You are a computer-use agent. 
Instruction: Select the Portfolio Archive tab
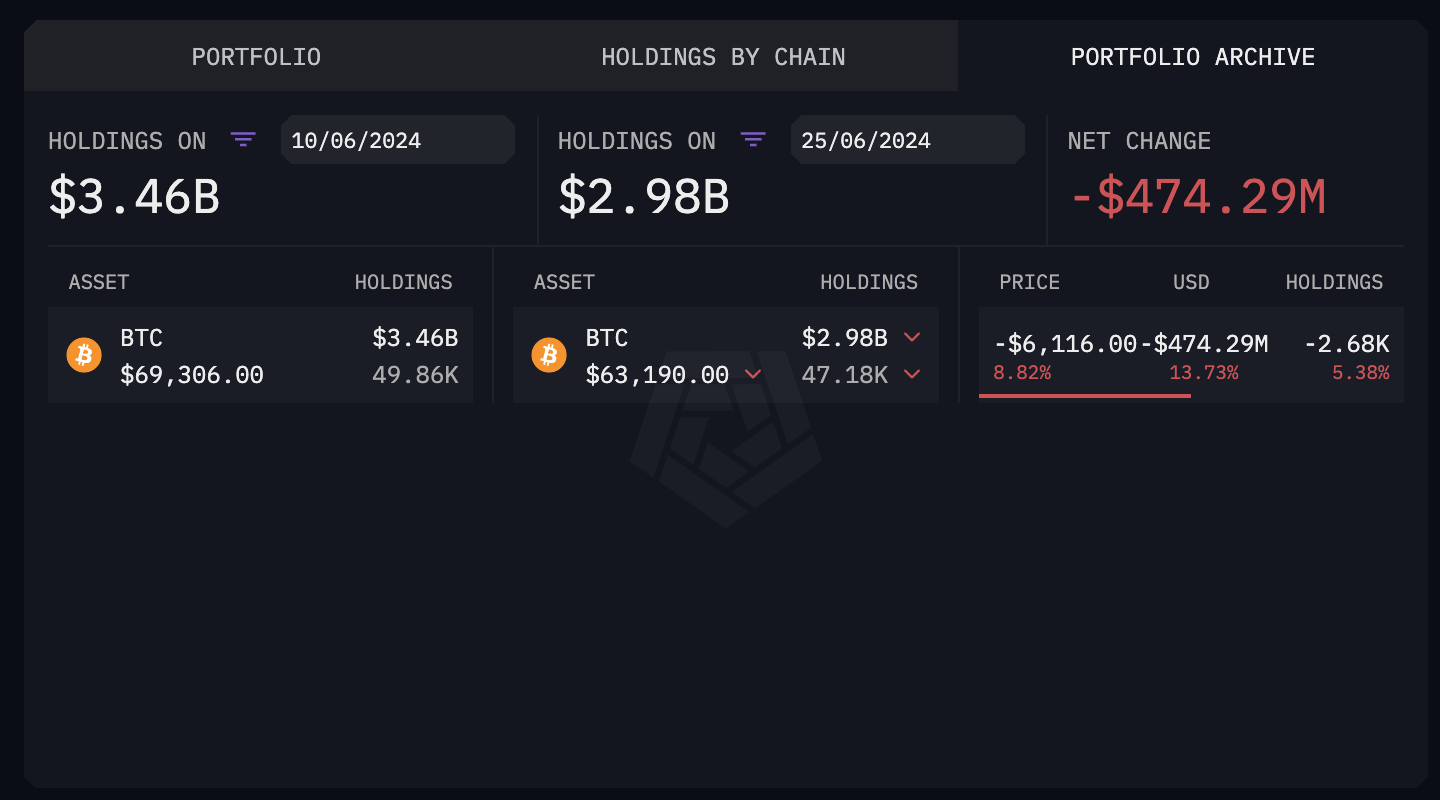(x=1192, y=57)
